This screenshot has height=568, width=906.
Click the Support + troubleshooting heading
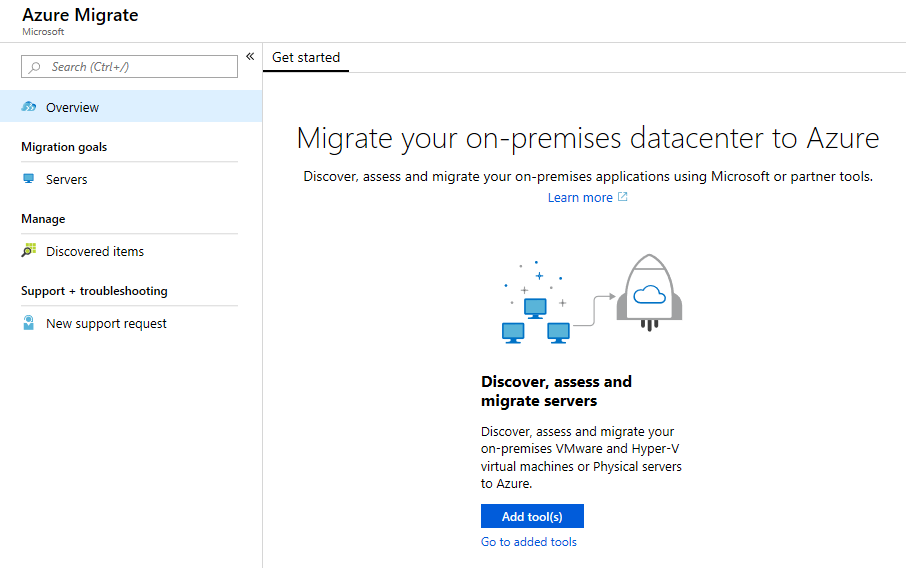point(94,291)
